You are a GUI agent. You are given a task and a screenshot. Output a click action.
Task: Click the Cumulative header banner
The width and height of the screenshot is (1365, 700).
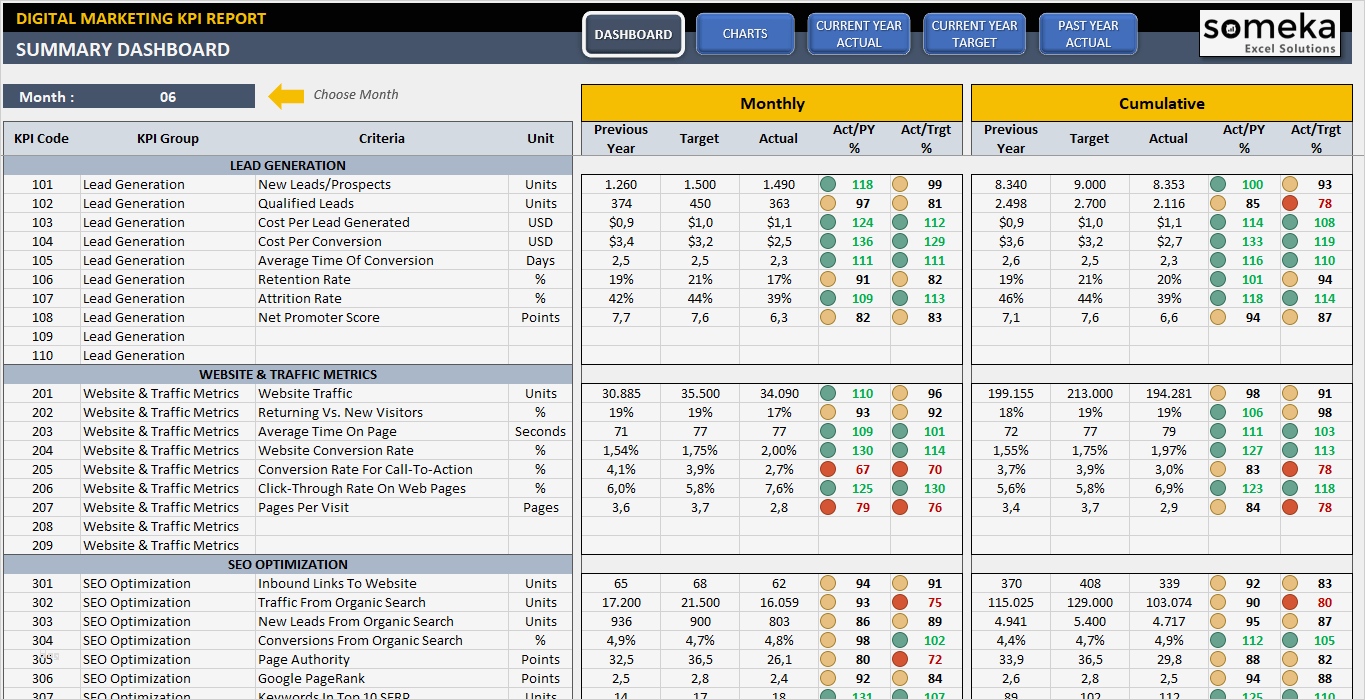click(x=1161, y=103)
